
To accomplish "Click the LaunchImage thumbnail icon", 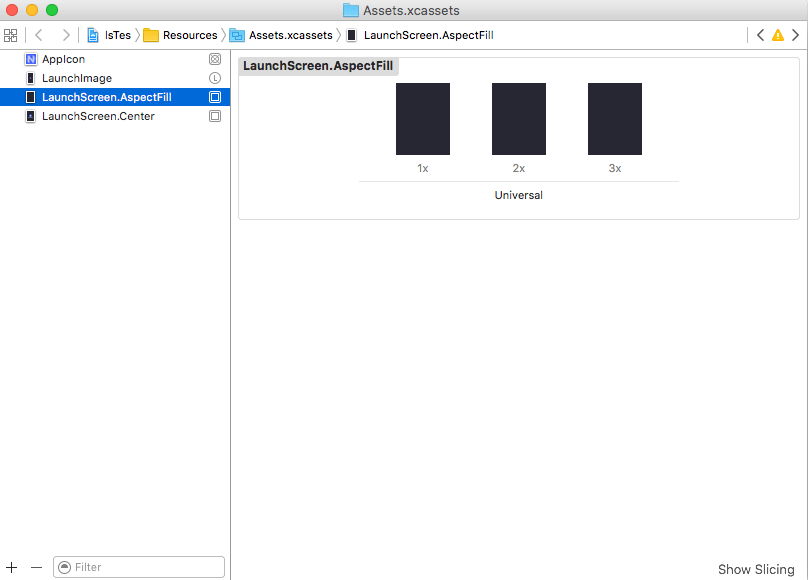I will [x=31, y=78].
